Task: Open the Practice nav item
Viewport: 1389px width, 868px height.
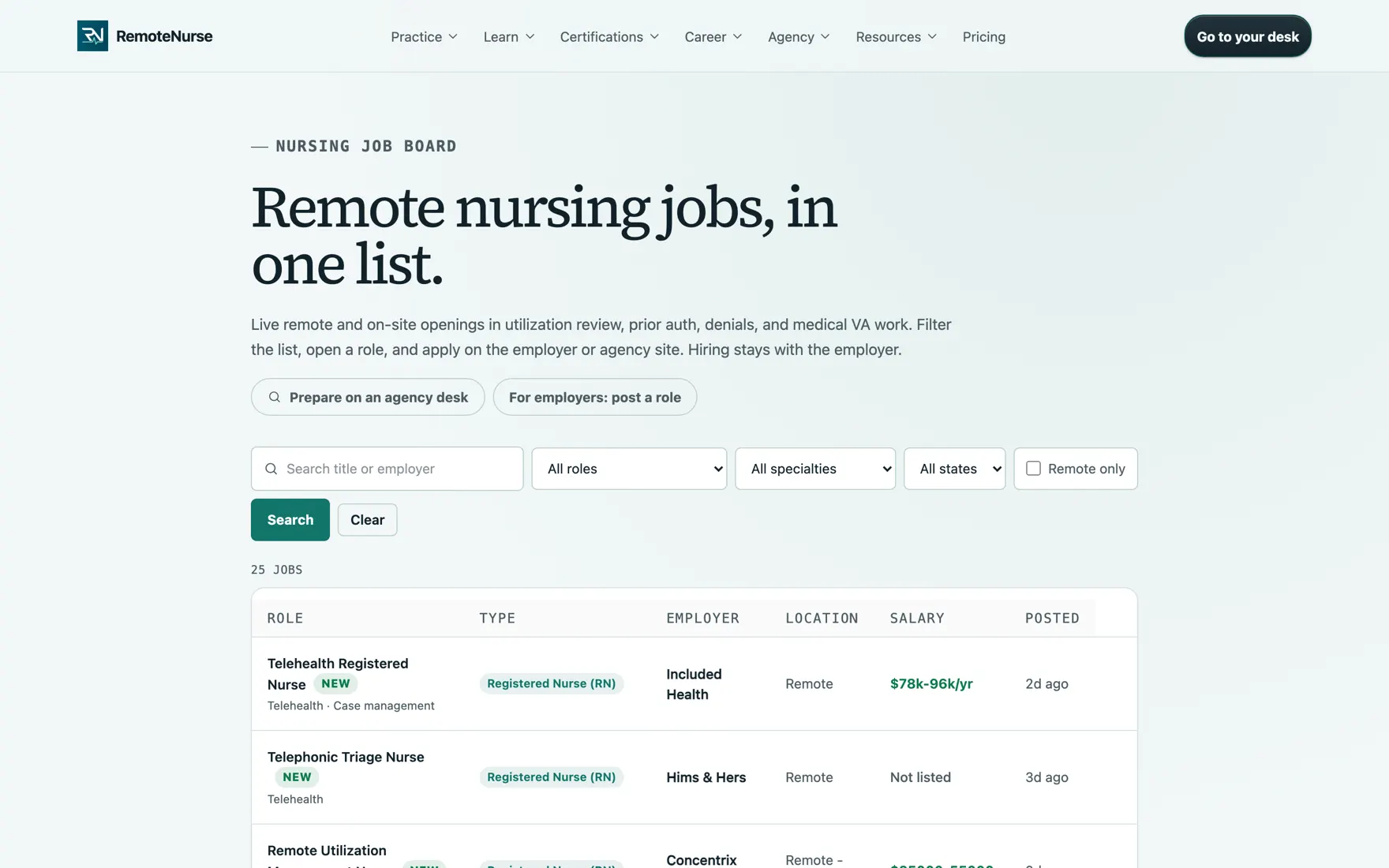Action: point(424,37)
